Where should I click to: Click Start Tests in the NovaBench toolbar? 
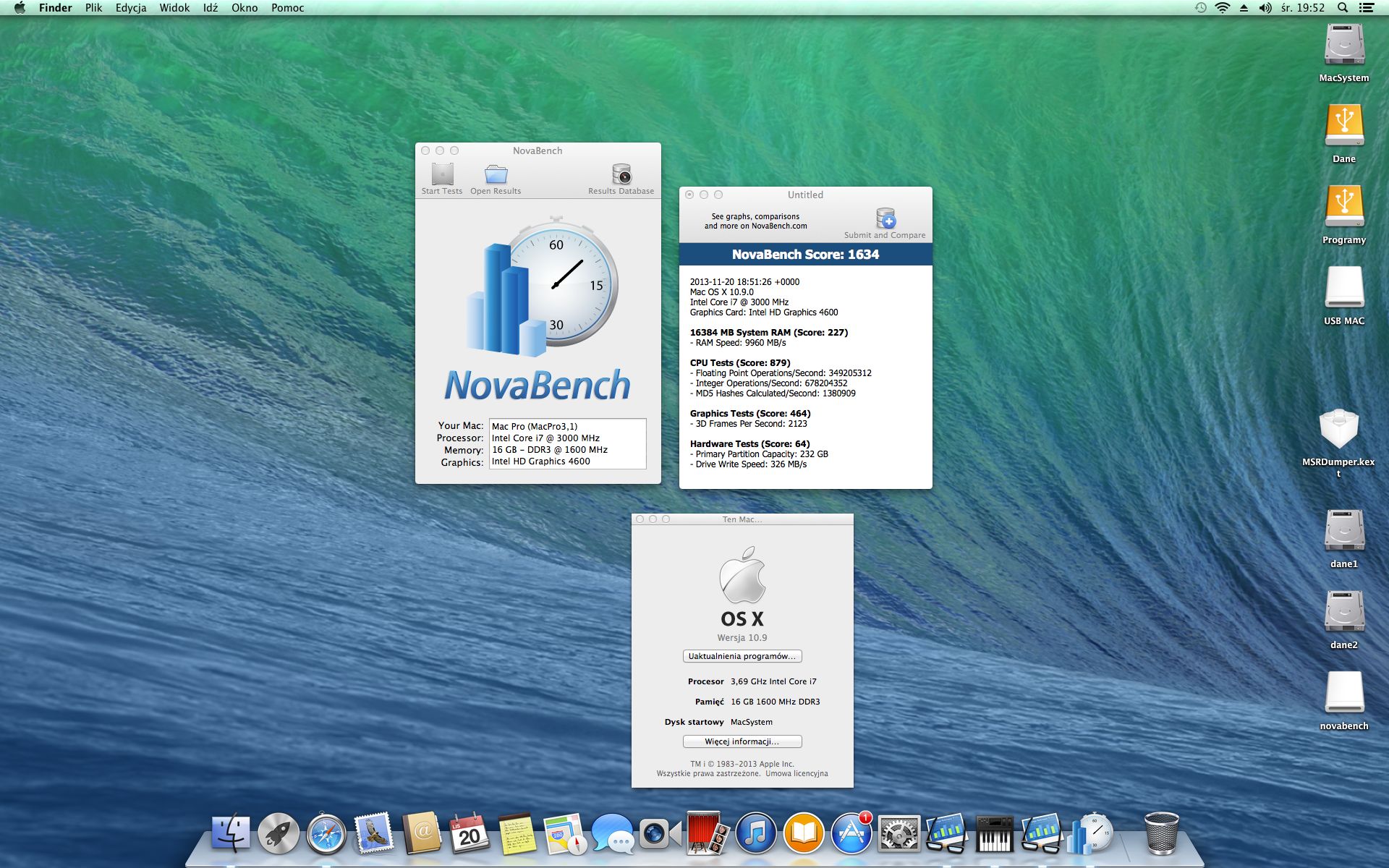click(x=442, y=179)
